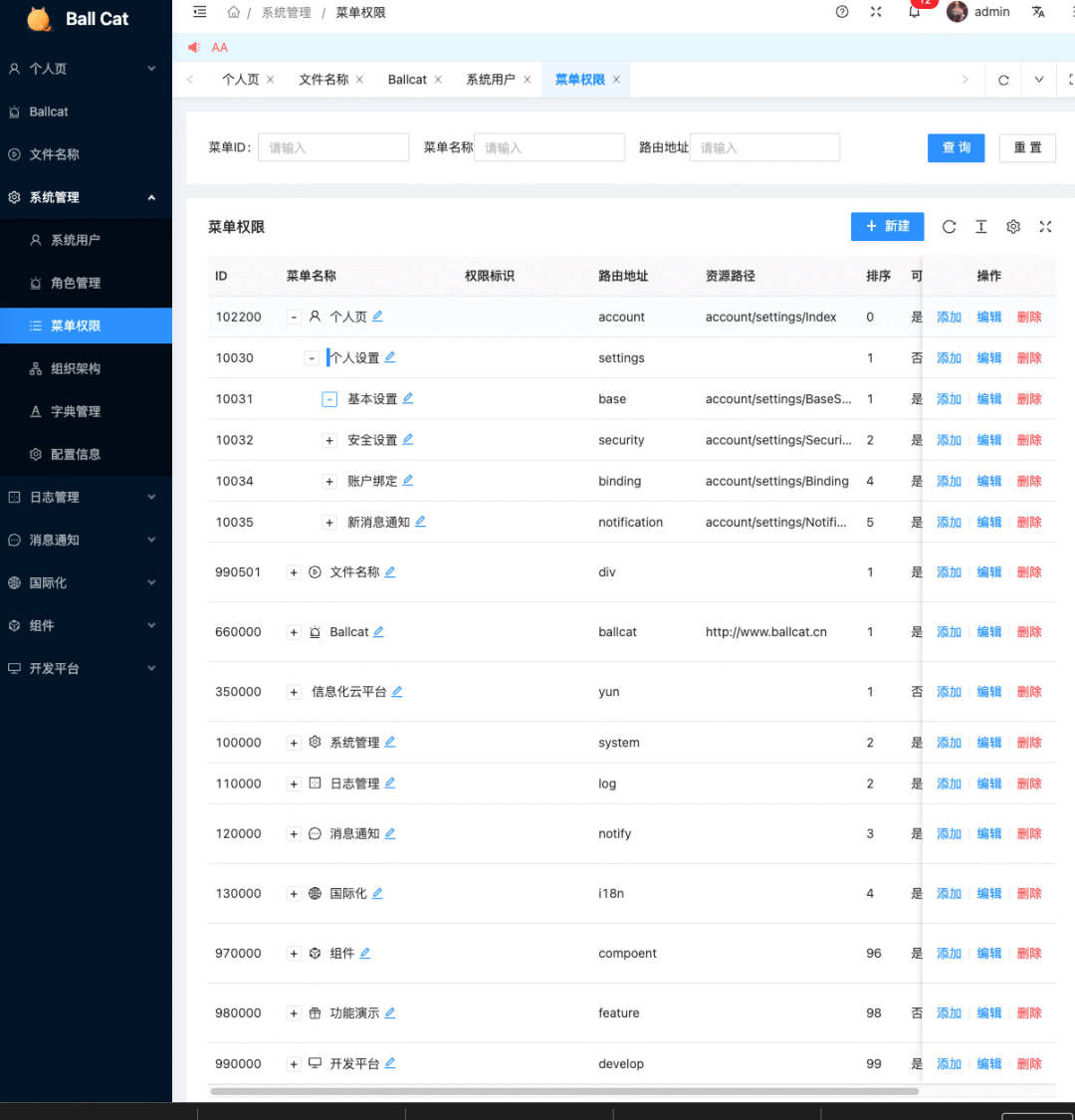This screenshot has height=1120, width=1075.
Task: Focus the 路由地址 input field
Action: coord(764,148)
